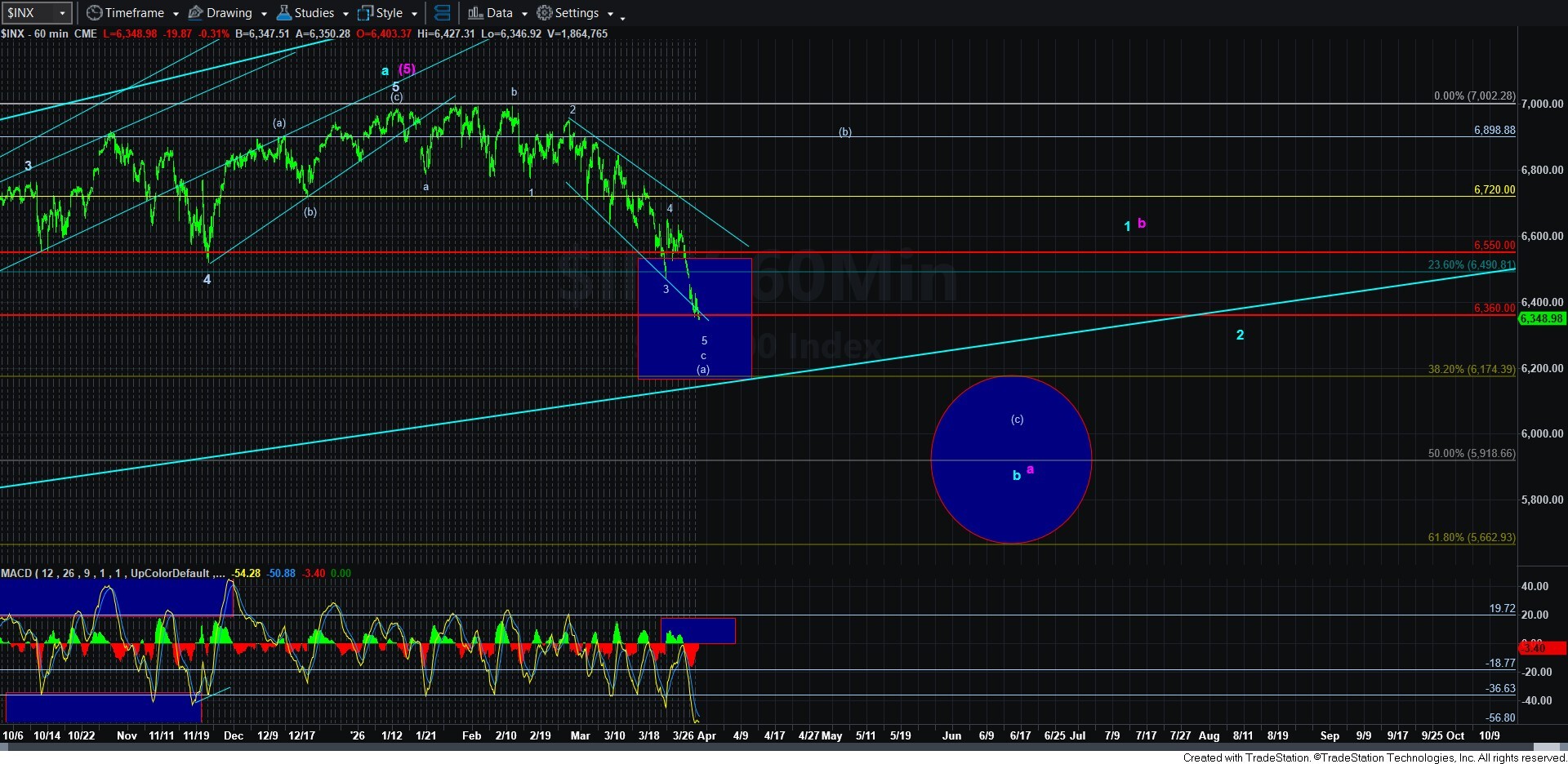The width and height of the screenshot is (1568, 764).
Task: Click the Data bar chart icon
Action: tap(475, 13)
